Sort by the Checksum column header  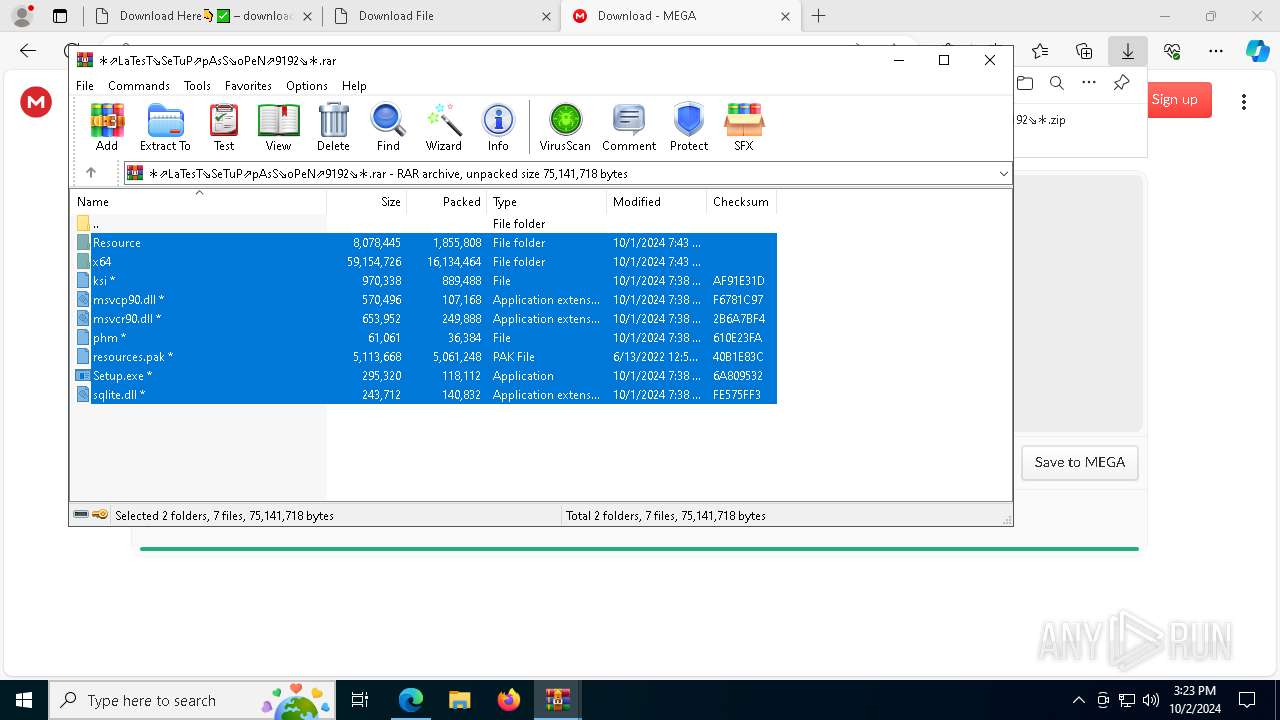click(741, 202)
